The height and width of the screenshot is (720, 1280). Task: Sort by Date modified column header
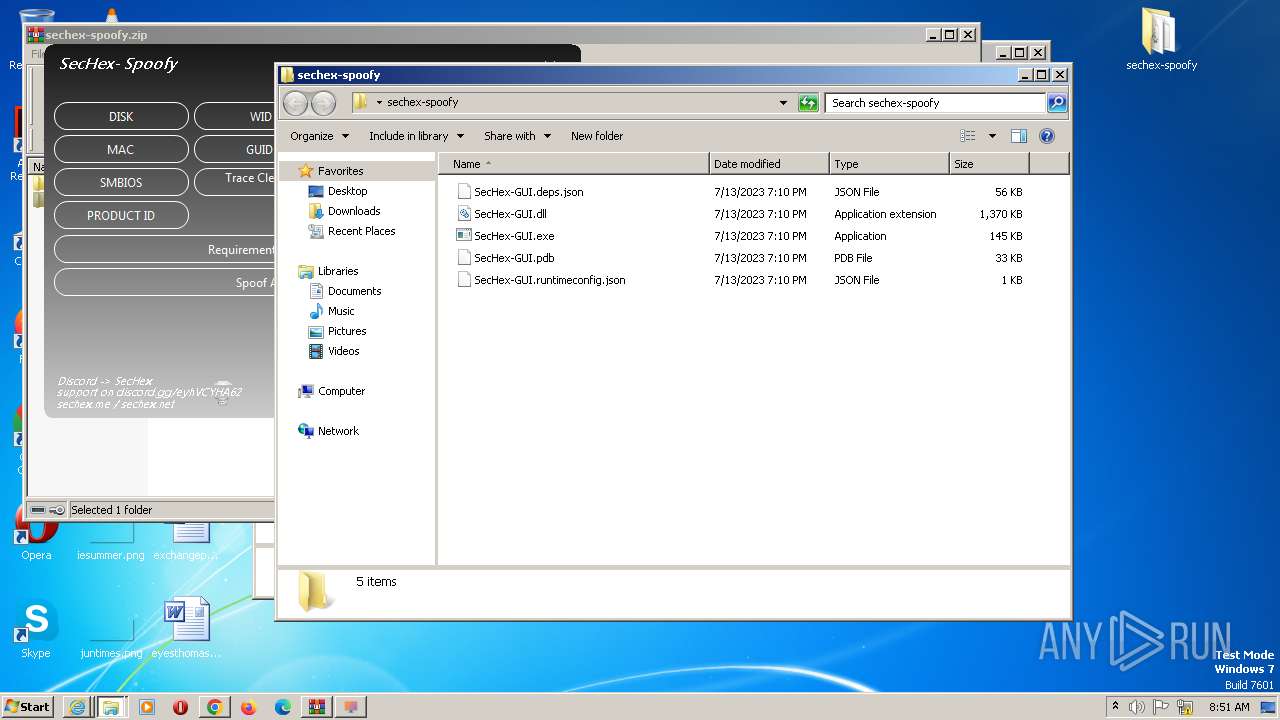coord(769,164)
